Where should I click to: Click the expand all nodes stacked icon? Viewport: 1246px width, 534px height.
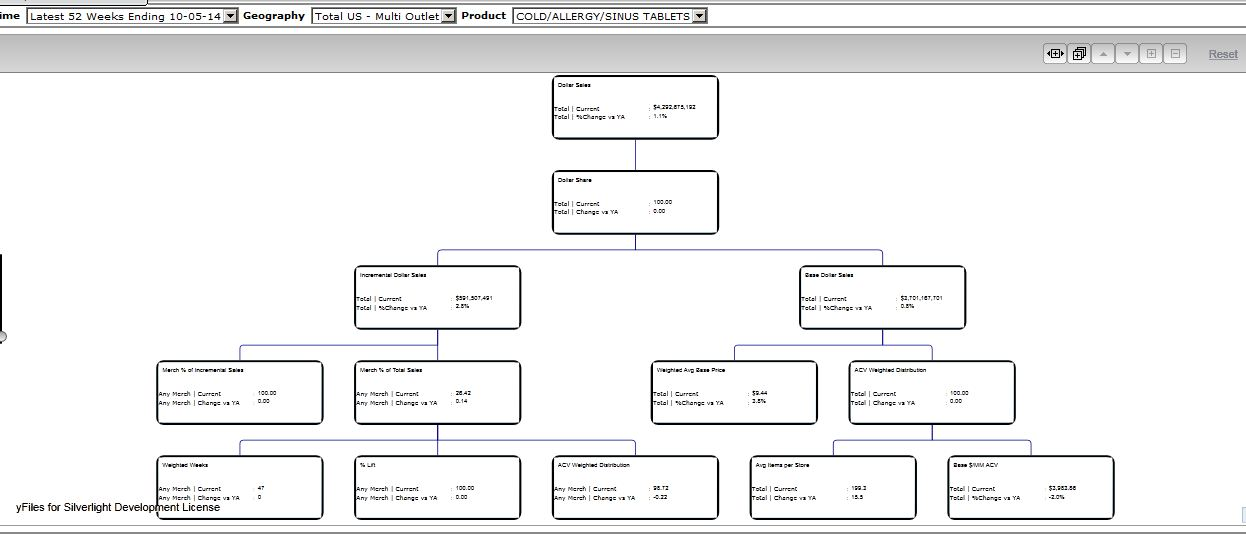(x=1079, y=54)
